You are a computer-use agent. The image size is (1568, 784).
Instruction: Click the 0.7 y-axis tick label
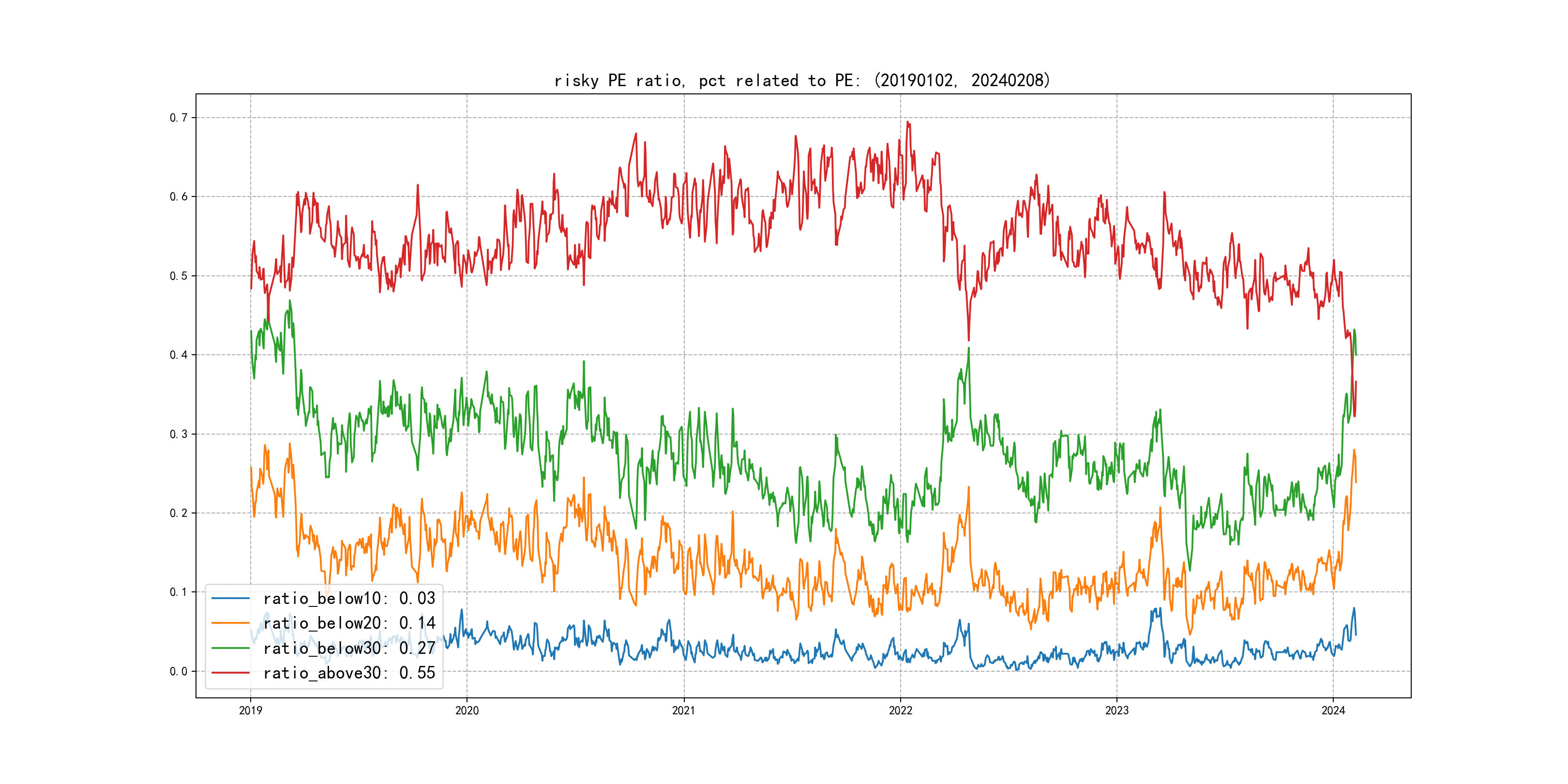point(179,118)
